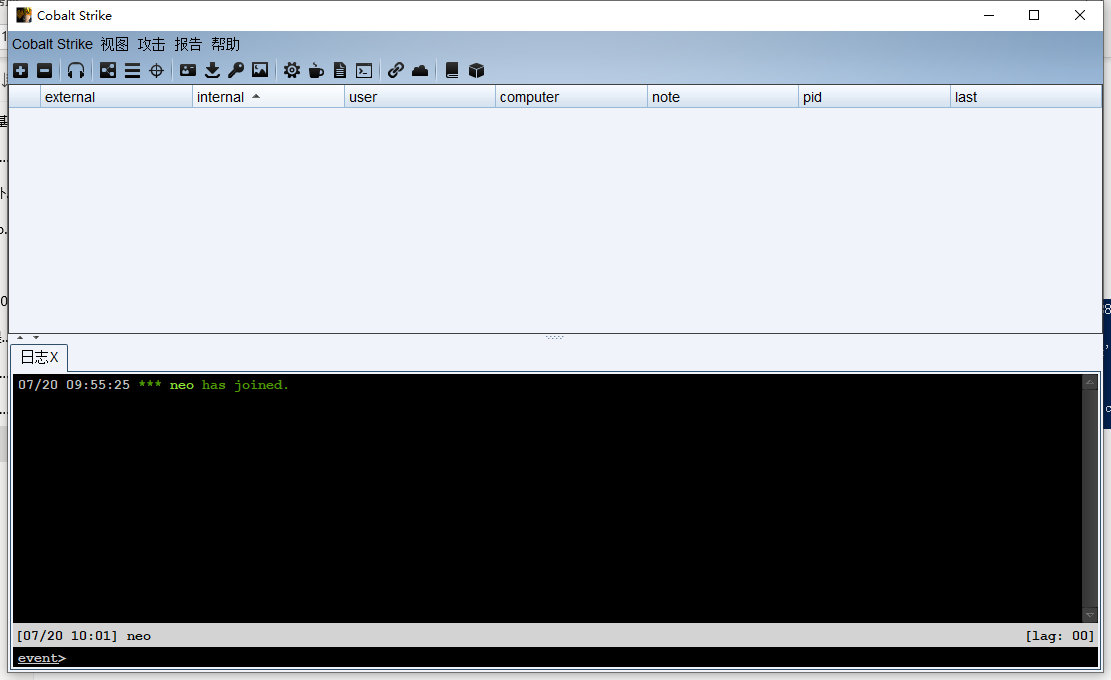Click the gear icon to generate a payload
The image size is (1111, 680).
[x=292, y=70]
